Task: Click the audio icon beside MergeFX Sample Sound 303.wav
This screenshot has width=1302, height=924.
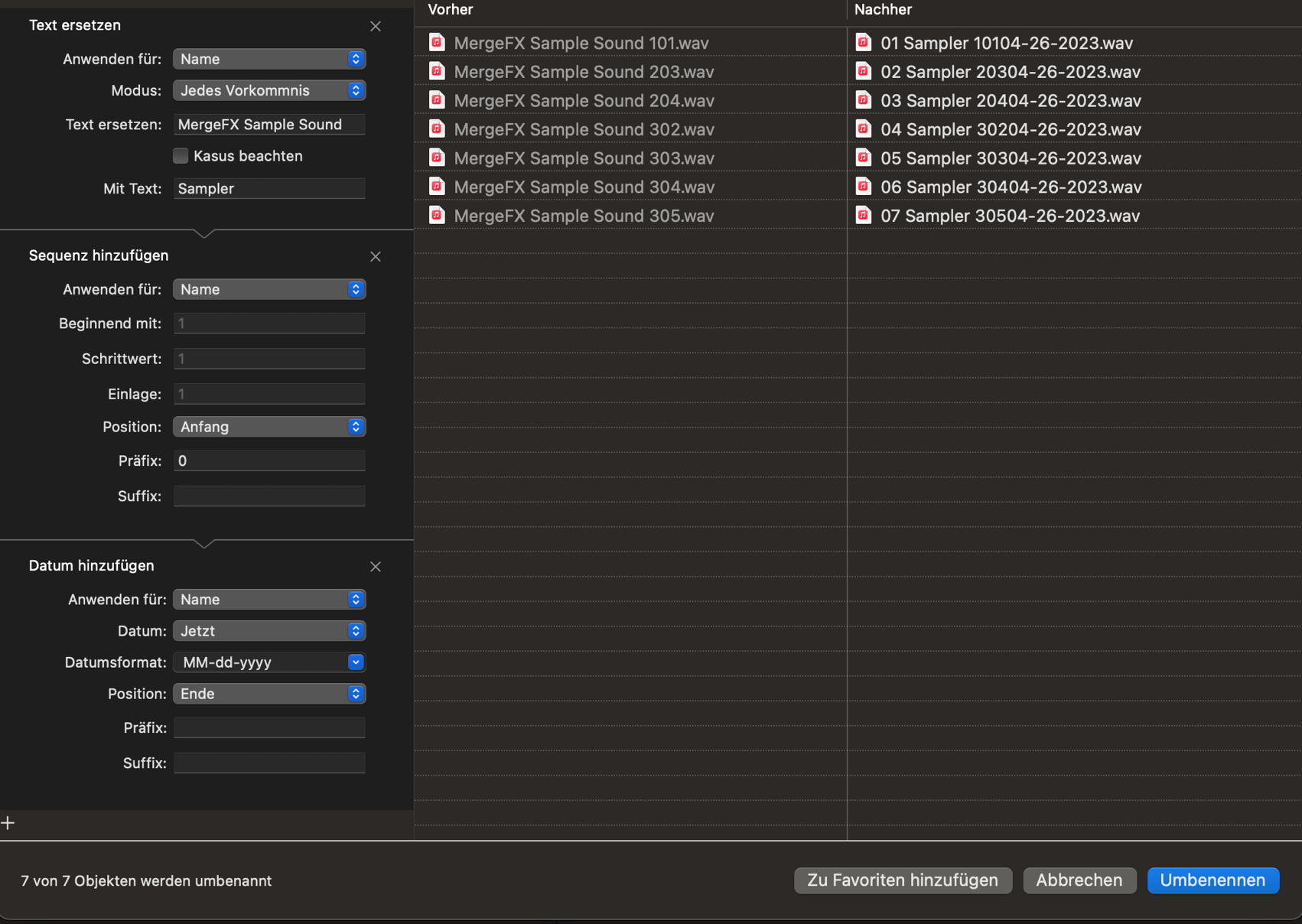Action: click(x=437, y=158)
